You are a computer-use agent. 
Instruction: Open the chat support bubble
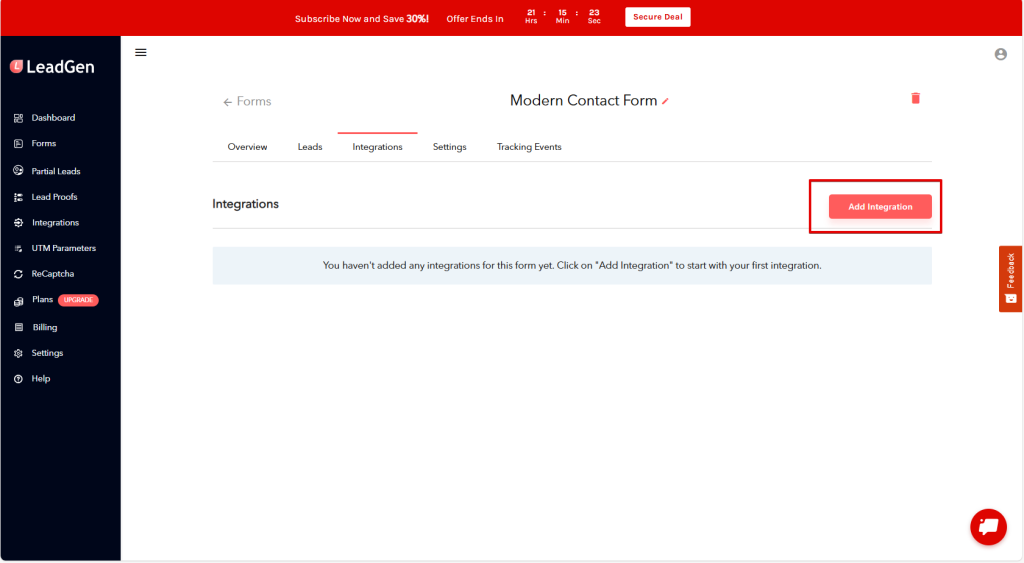[x=988, y=526]
